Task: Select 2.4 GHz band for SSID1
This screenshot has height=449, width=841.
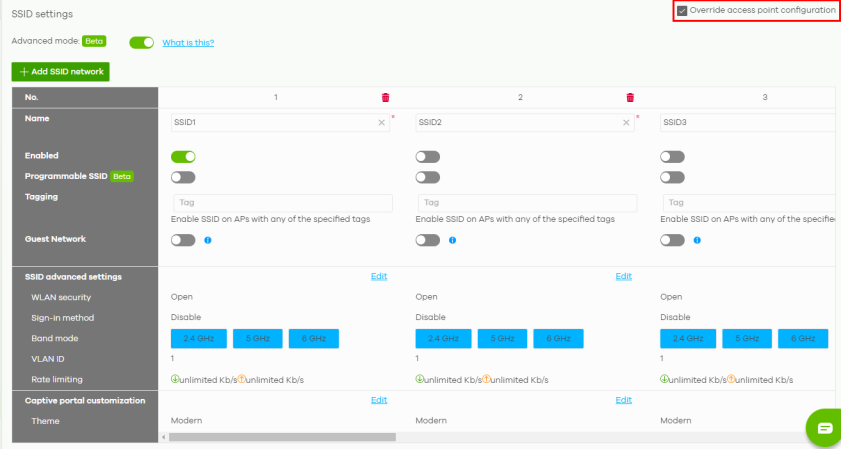Action: (x=199, y=339)
